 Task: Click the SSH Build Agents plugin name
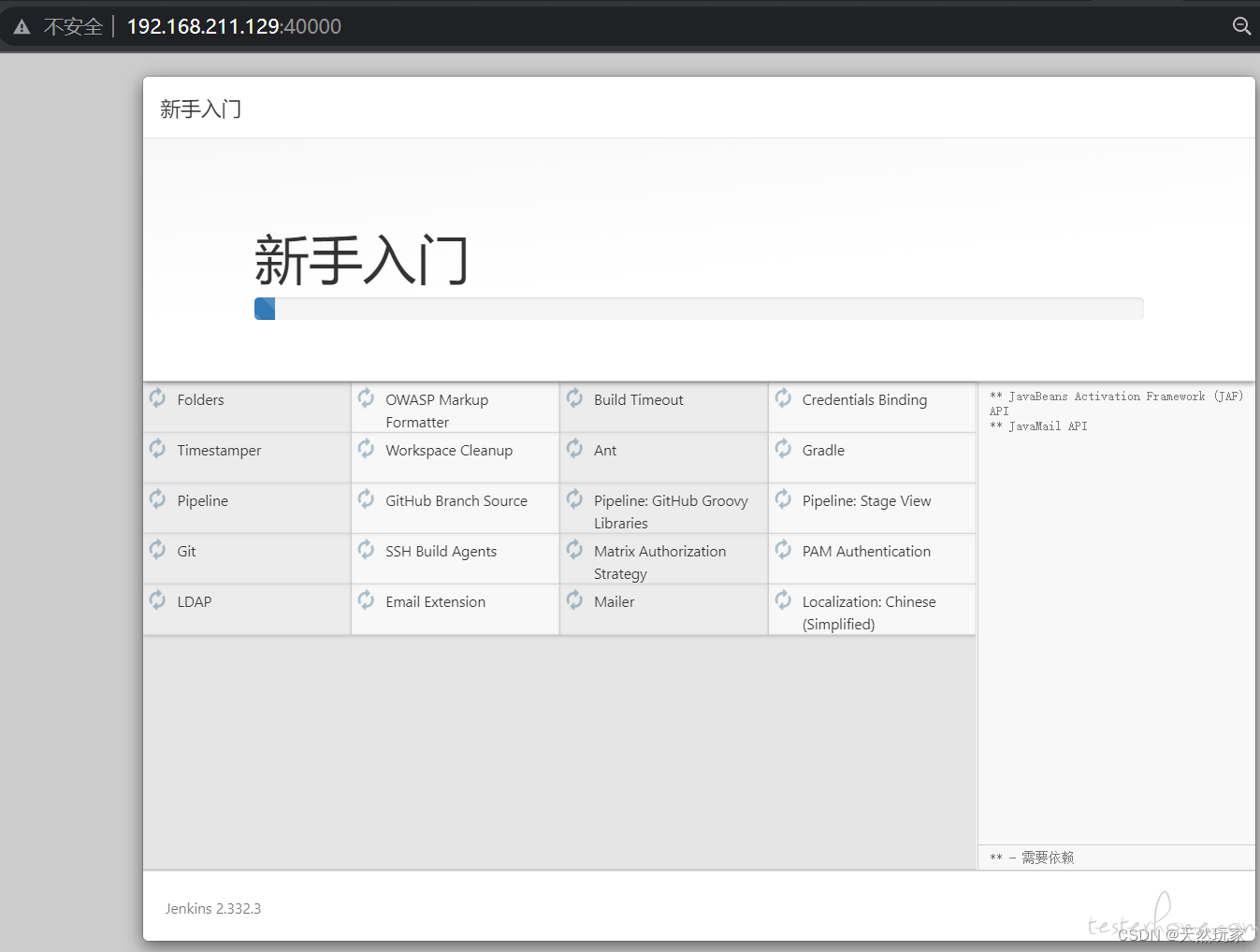coord(441,552)
